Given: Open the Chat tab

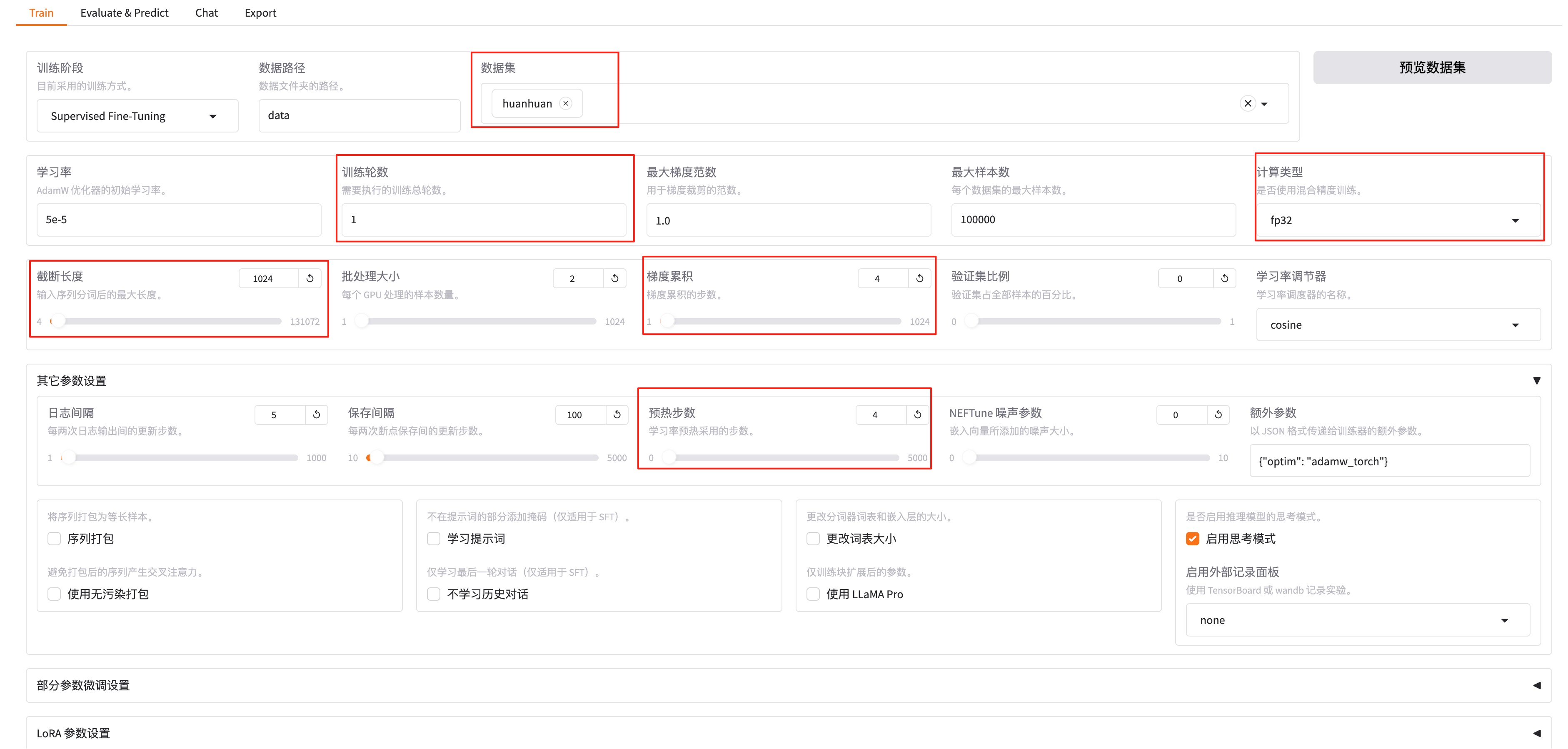Looking at the screenshot, I should click(x=206, y=13).
